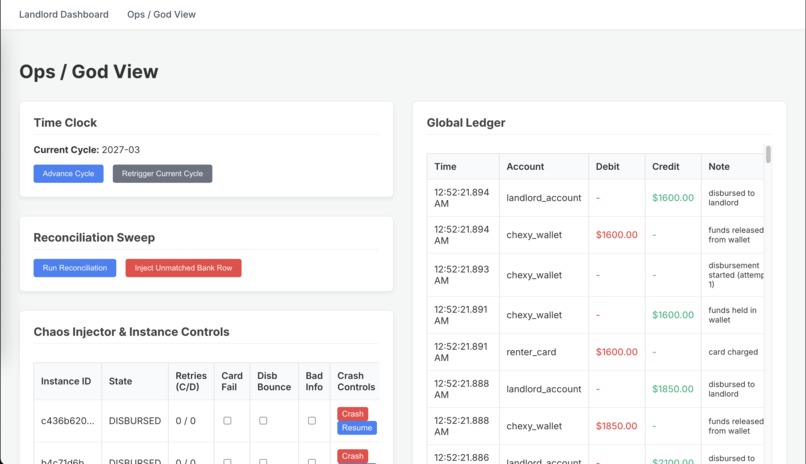This screenshot has width=806, height=464.
Task: Click $1600.00 debit for renter_card
Action: click(x=617, y=352)
